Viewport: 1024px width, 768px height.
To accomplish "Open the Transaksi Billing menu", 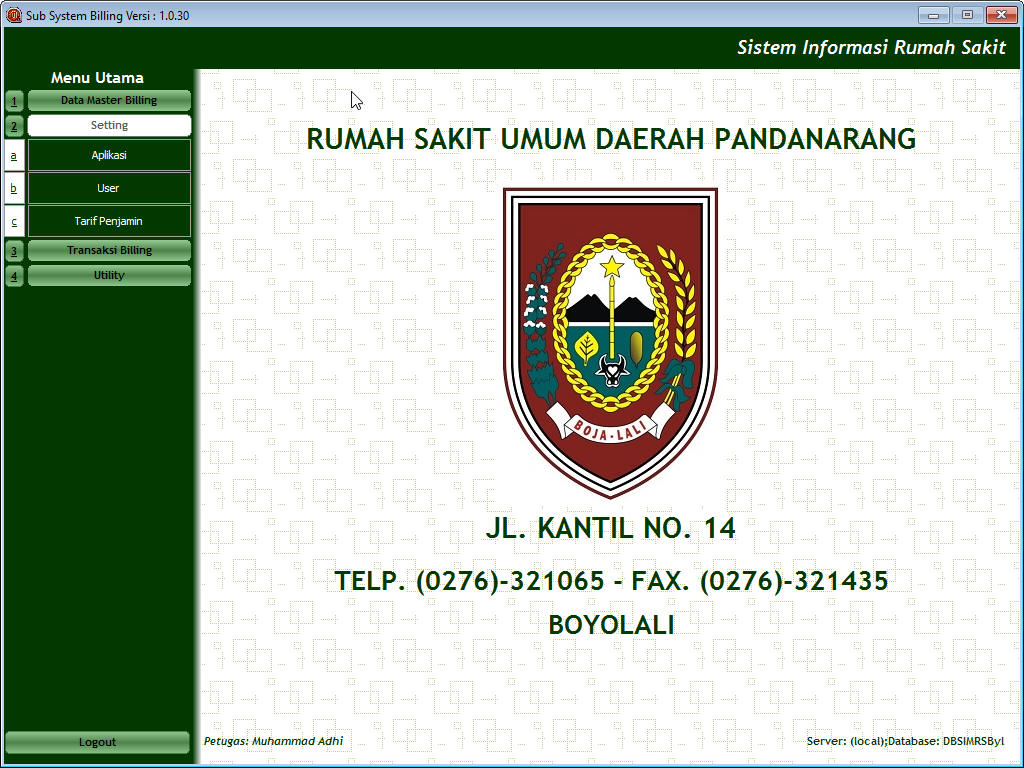I will (x=109, y=250).
